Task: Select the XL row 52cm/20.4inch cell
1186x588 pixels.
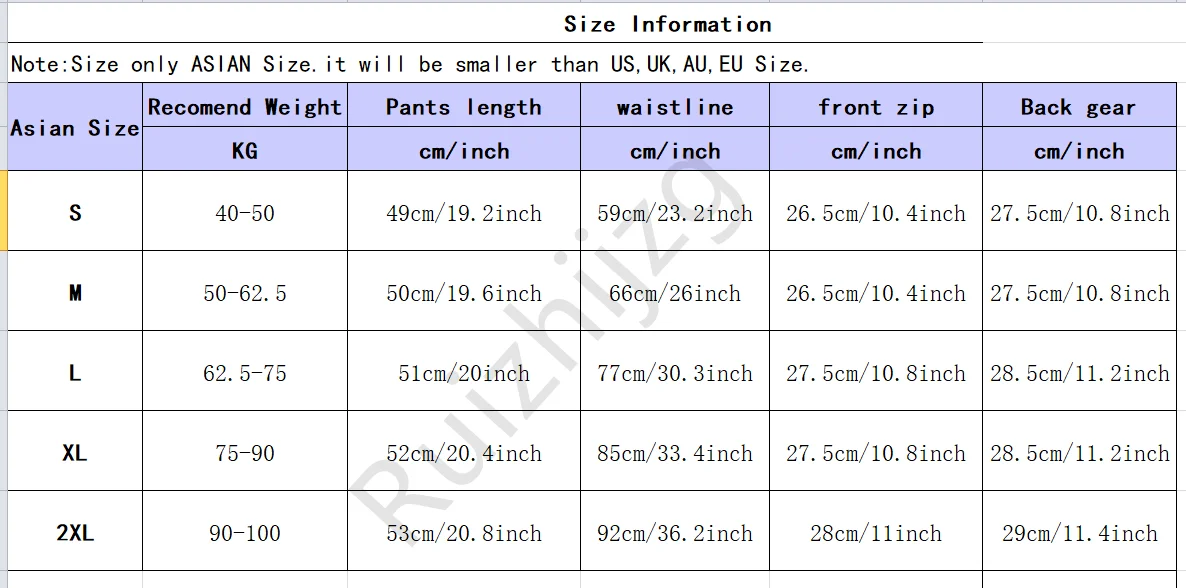Action: coord(464,453)
